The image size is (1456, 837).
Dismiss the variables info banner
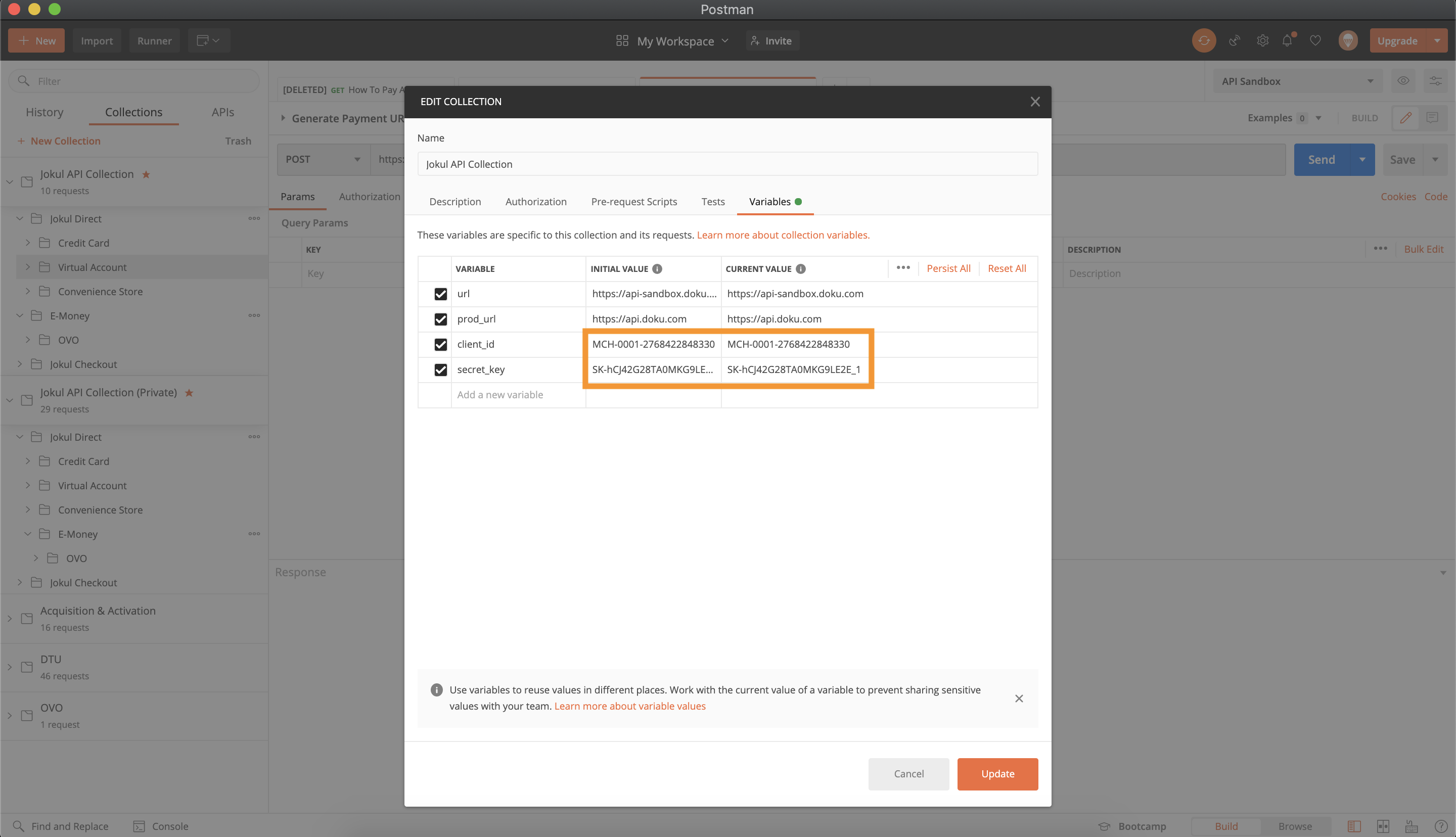point(1019,699)
